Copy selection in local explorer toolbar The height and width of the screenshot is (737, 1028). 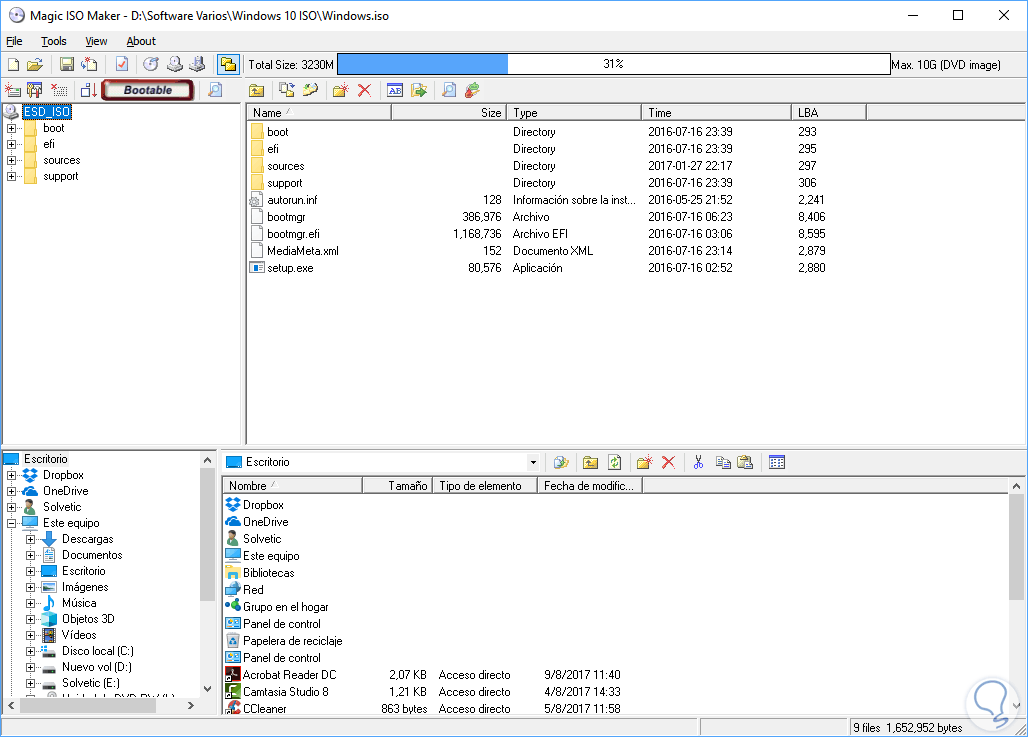click(x=723, y=462)
